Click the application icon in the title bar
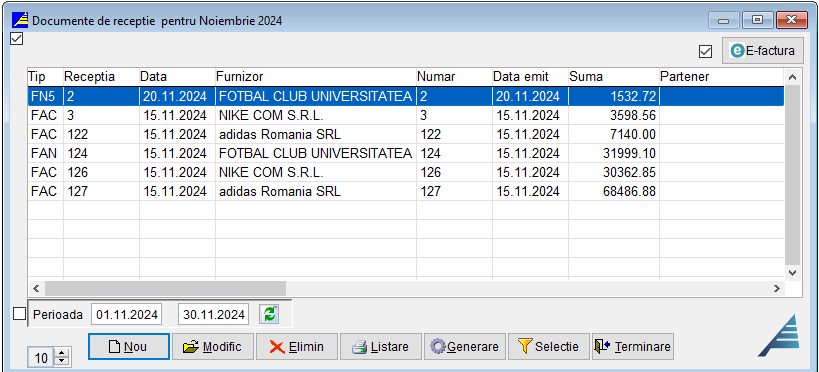Screen dimensions: 819x372 coord(20,20)
